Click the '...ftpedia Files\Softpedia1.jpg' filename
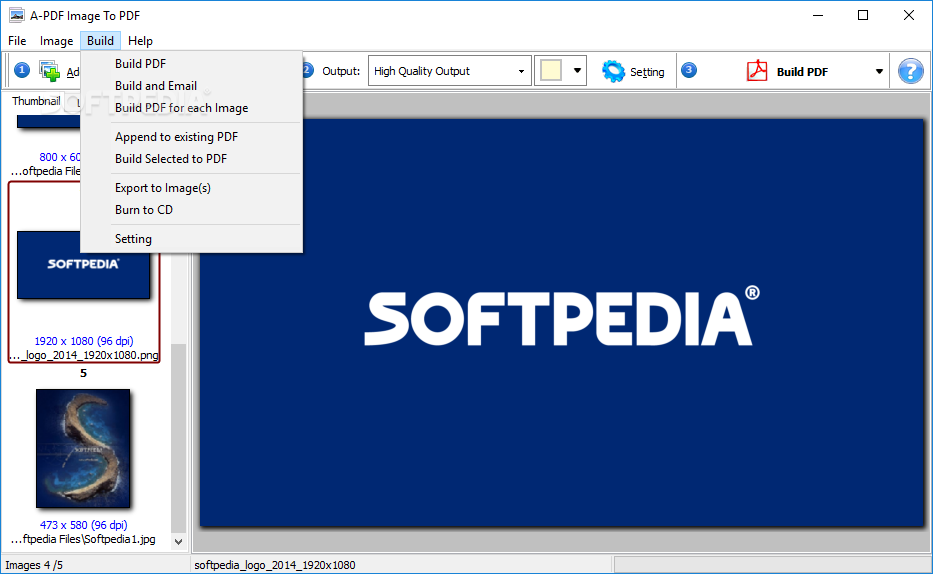This screenshot has height=574, width=933. (x=83, y=539)
